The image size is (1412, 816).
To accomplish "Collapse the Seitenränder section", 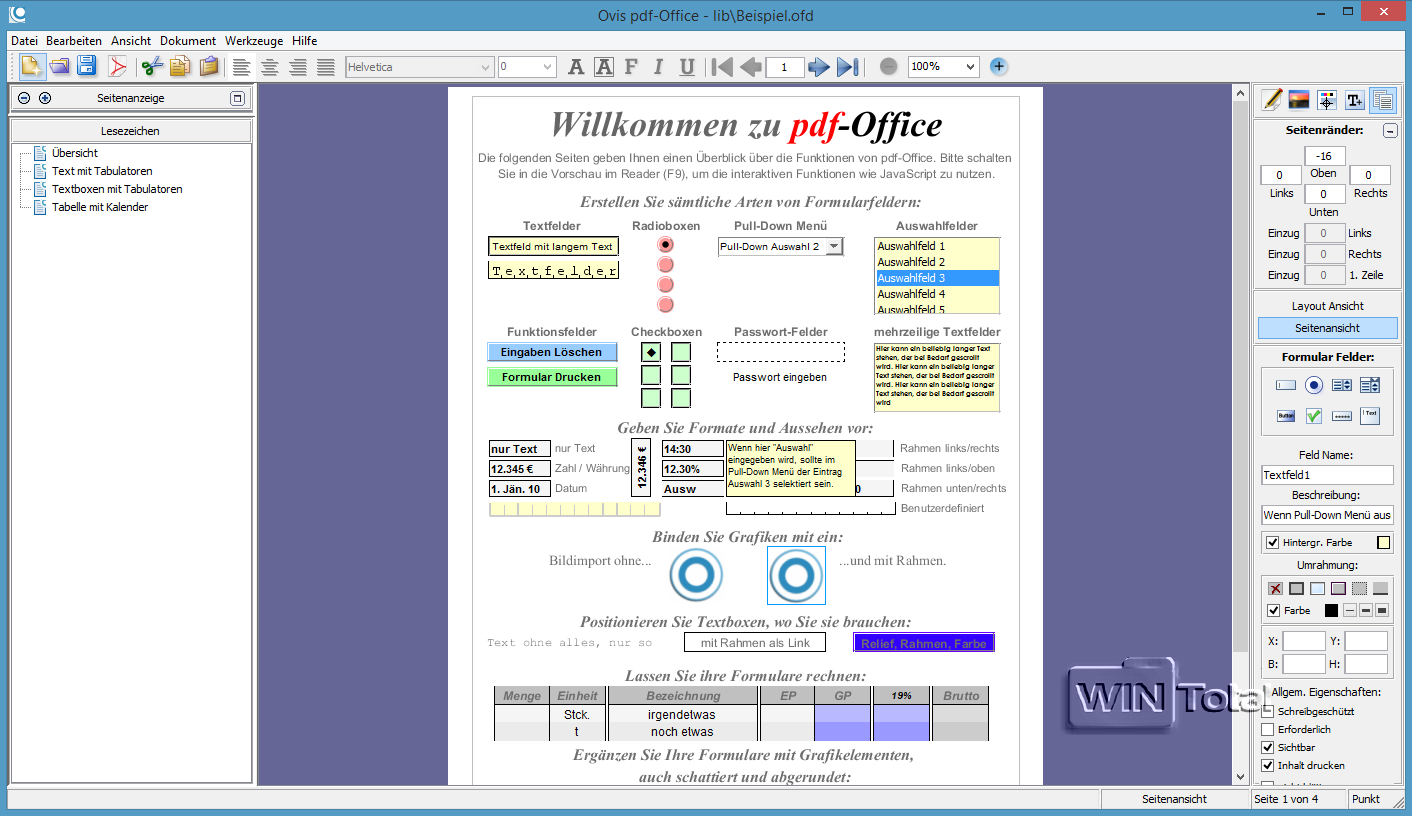I will [x=1390, y=131].
